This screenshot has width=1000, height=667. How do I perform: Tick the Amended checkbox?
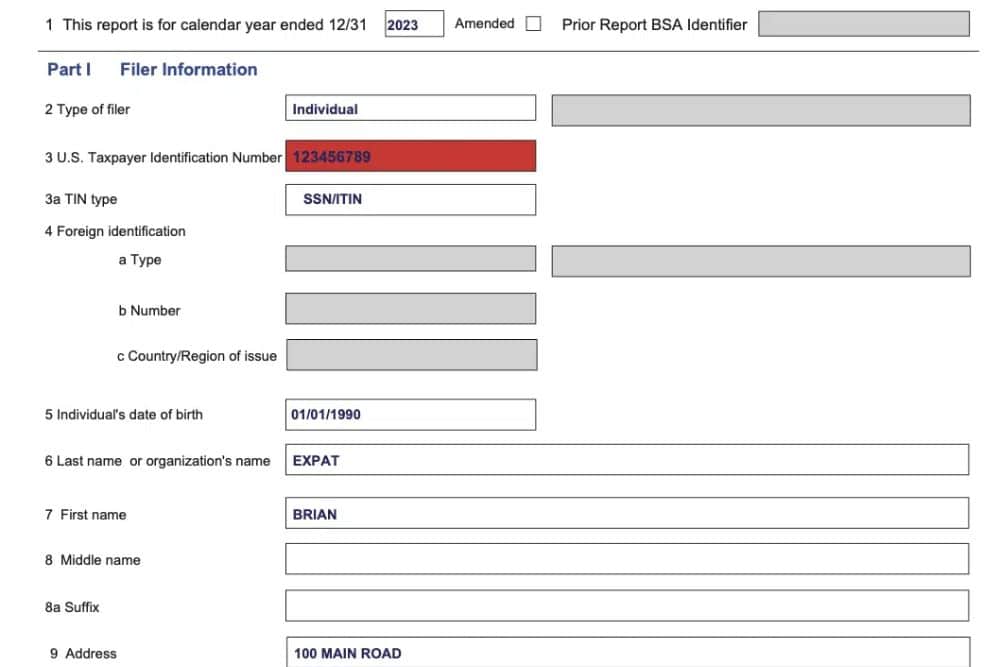pyautogui.click(x=534, y=24)
